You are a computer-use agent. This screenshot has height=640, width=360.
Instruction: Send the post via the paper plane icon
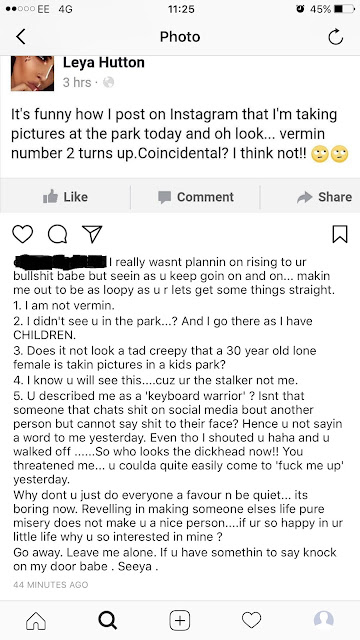[92, 234]
